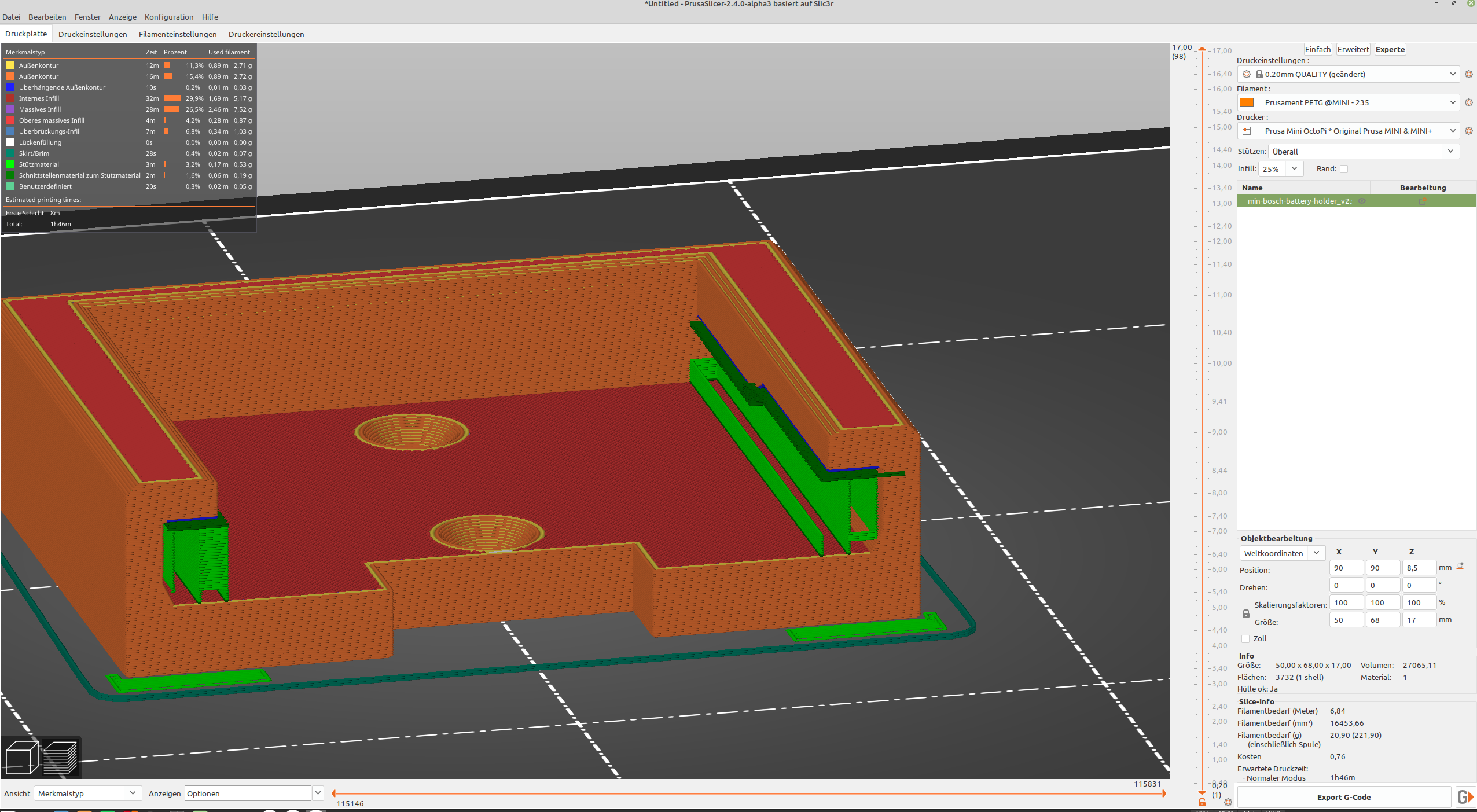Viewport: 1477px width, 812px height.
Task: Click the Name column header
Action: [1295, 188]
